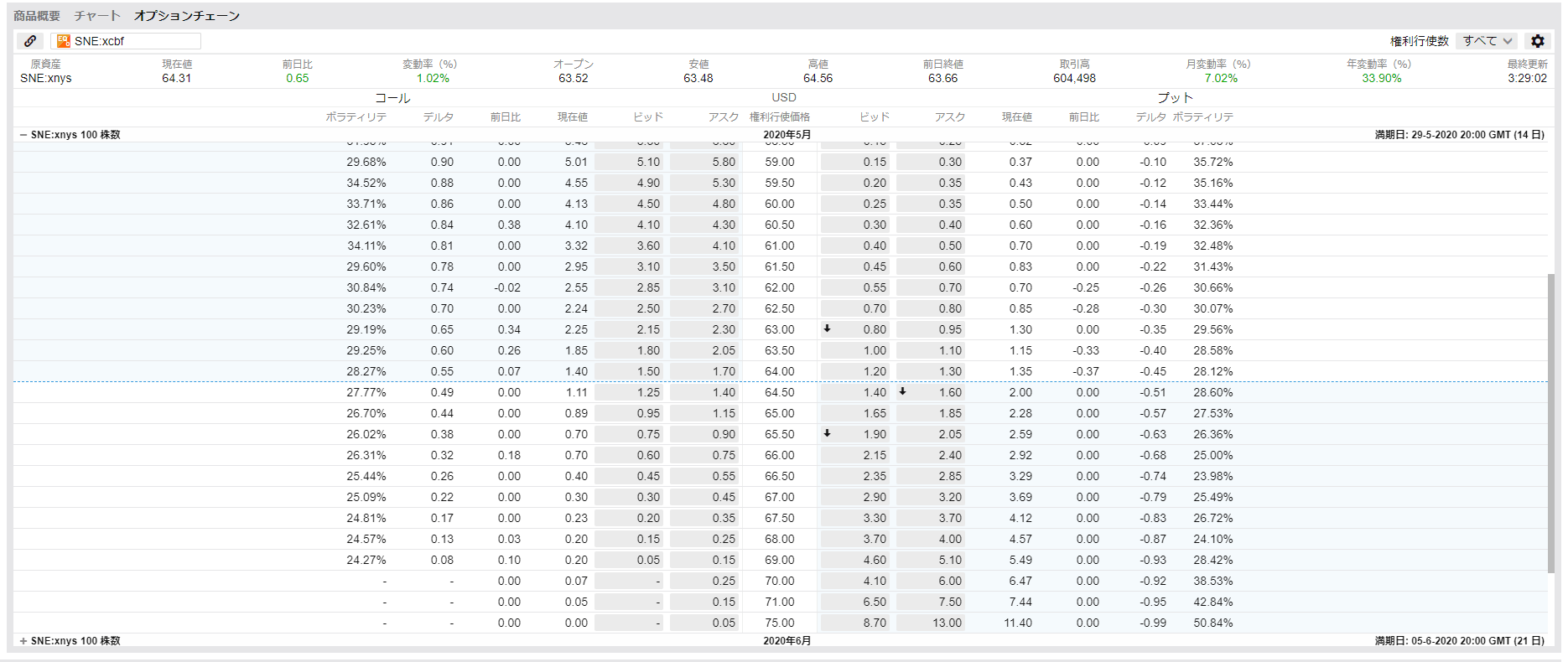Image resolution: width=1568 pixels, height=662 pixels.
Task: Open the gear settings menu
Action: pos(1537,41)
